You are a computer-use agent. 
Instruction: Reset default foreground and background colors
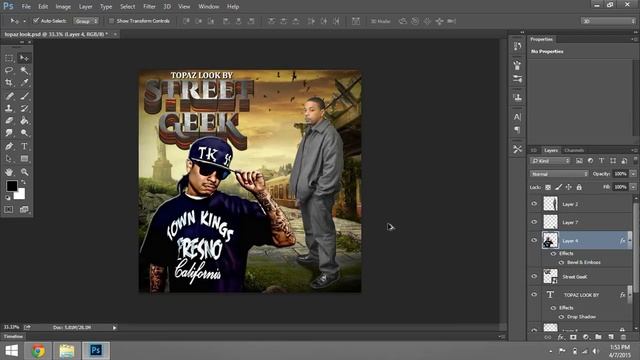pos(8,198)
